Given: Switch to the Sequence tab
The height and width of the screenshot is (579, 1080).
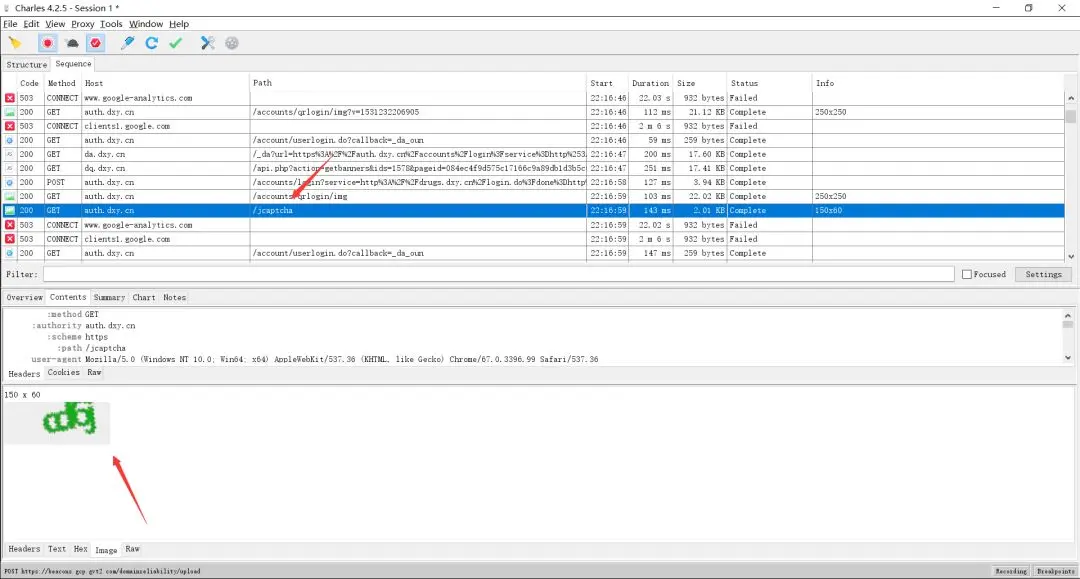Looking at the screenshot, I should (x=73, y=63).
